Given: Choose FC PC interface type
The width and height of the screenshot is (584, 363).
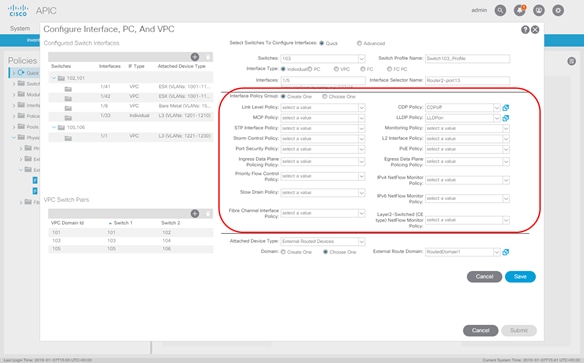Looking at the screenshot, I should [389, 69].
